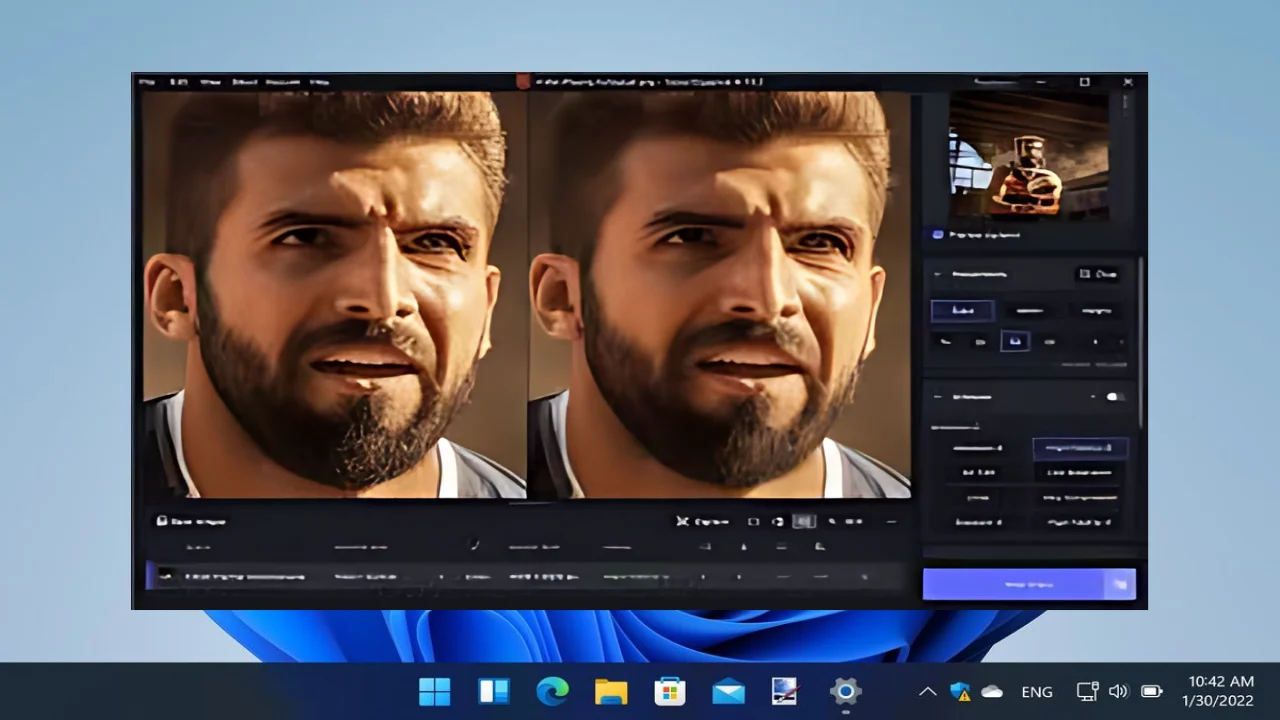Viewport: 1280px width, 720px height.
Task: Click the Crop button in the resize section
Action: [1098, 274]
